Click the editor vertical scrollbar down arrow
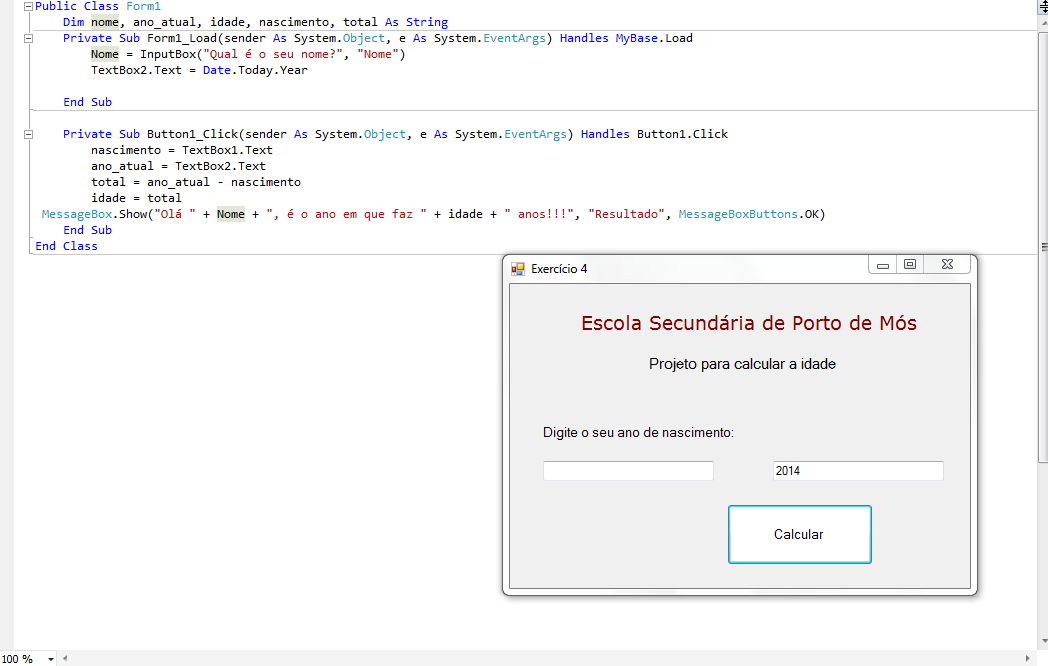The height and width of the screenshot is (666, 1048). [x=1043, y=643]
